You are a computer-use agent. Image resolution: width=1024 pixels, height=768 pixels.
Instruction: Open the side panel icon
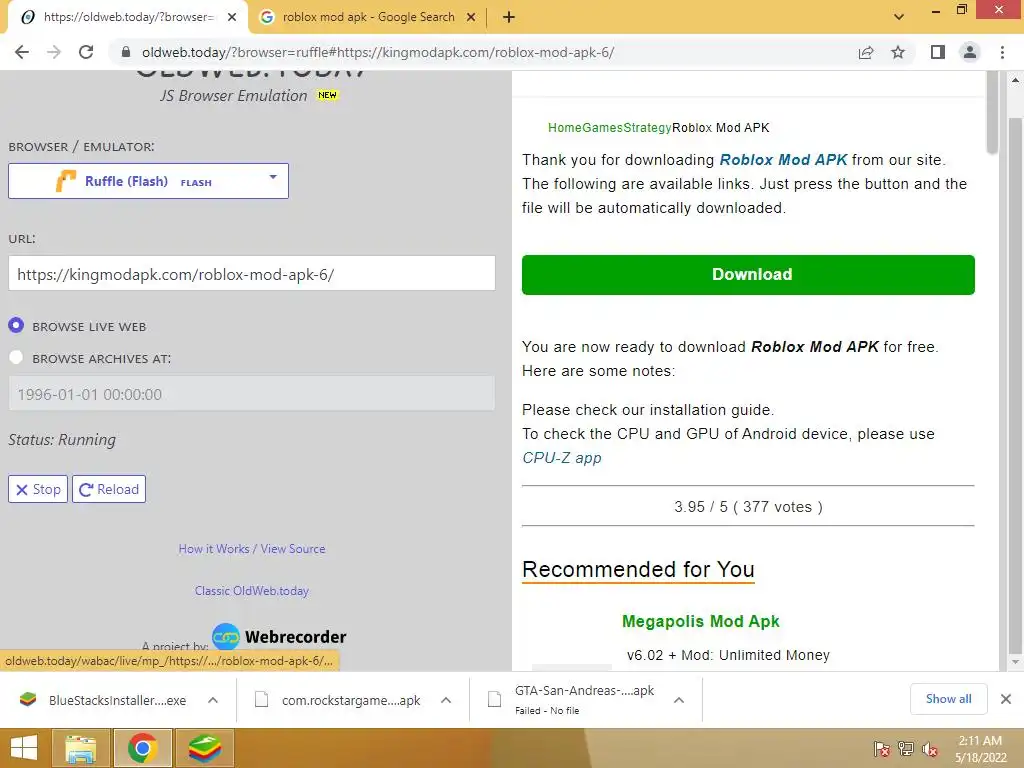coord(938,52)
